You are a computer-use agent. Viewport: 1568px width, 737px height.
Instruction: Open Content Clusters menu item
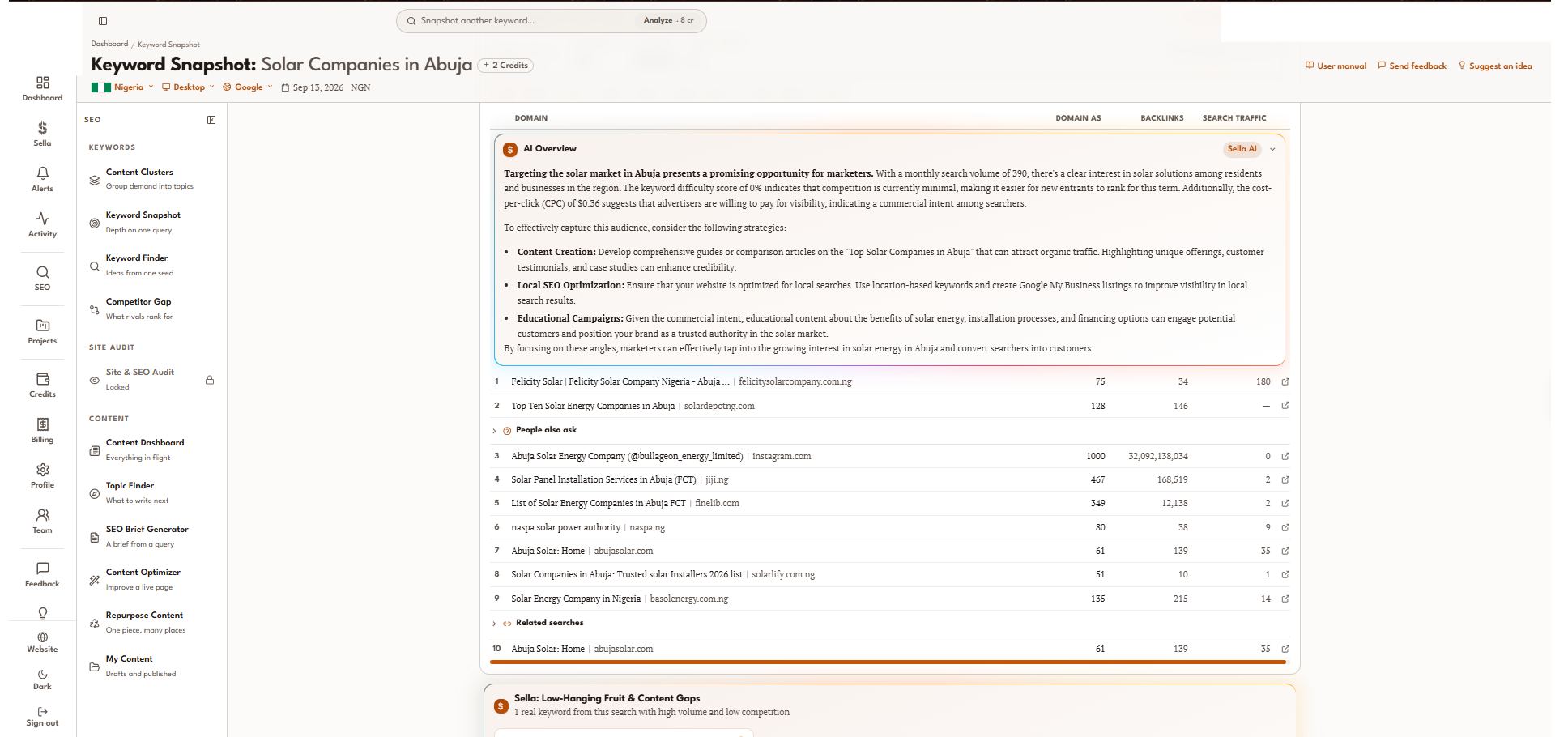(x=151, y=179)
